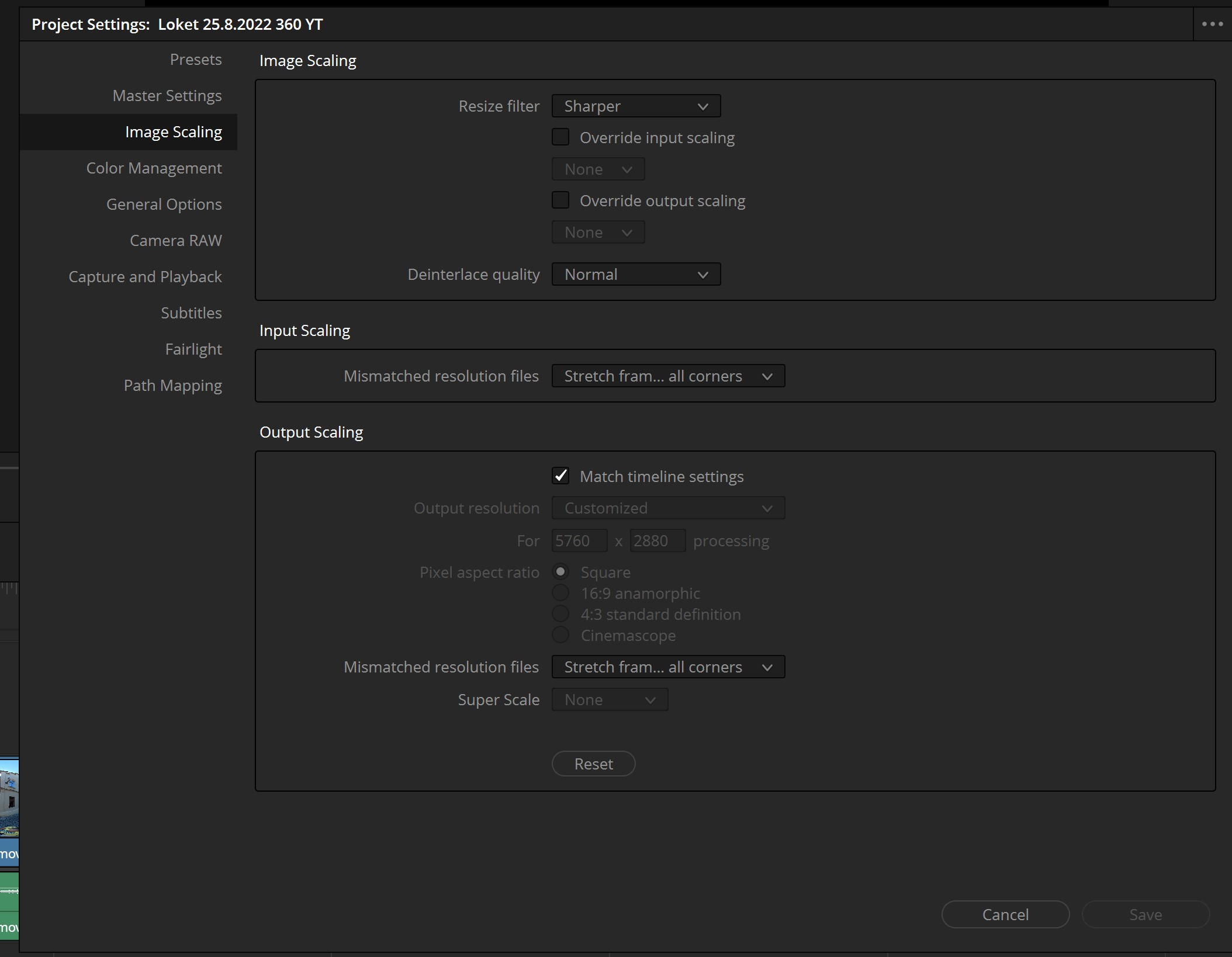Switch to Camera RAW settings
This screenshot has width=1232, height=957.
(176, 241)
